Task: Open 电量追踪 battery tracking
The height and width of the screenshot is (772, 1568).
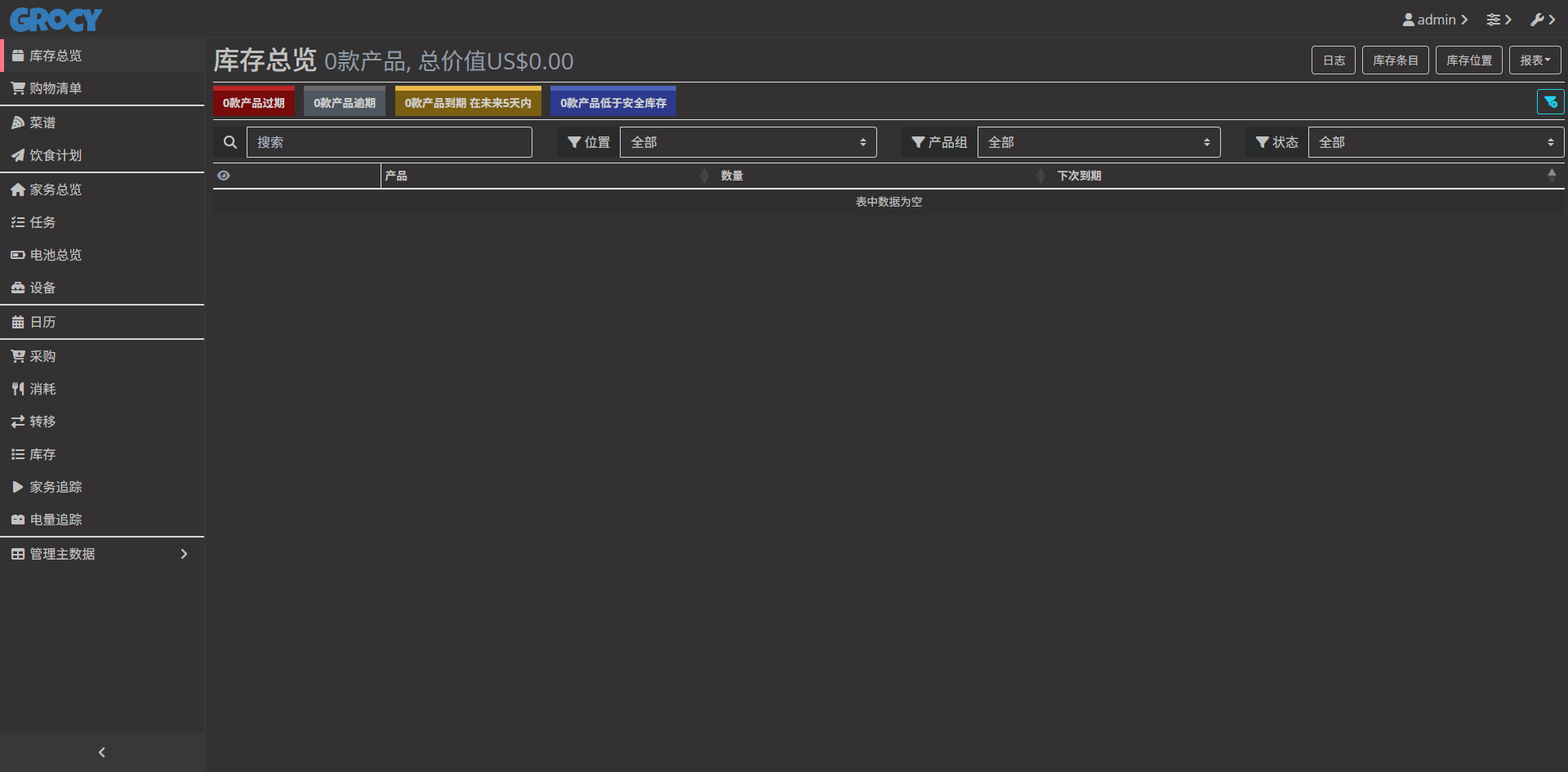Action: pos(102,520)
